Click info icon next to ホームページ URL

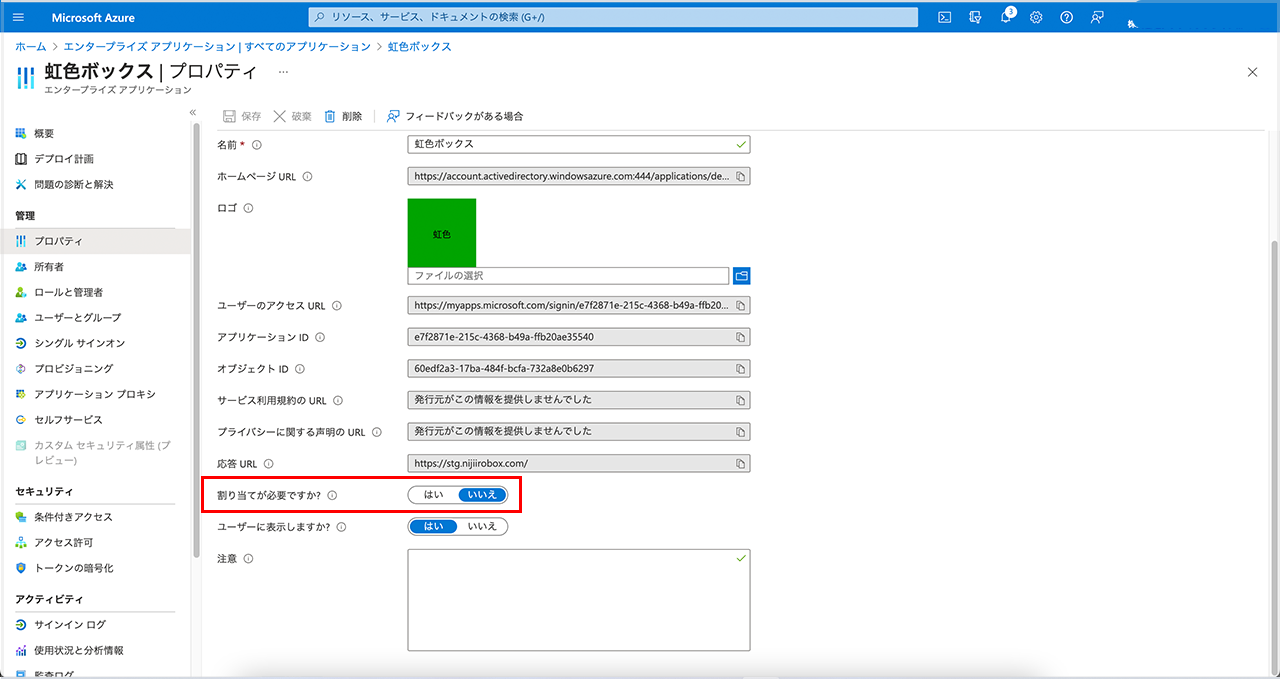[307, 177]
